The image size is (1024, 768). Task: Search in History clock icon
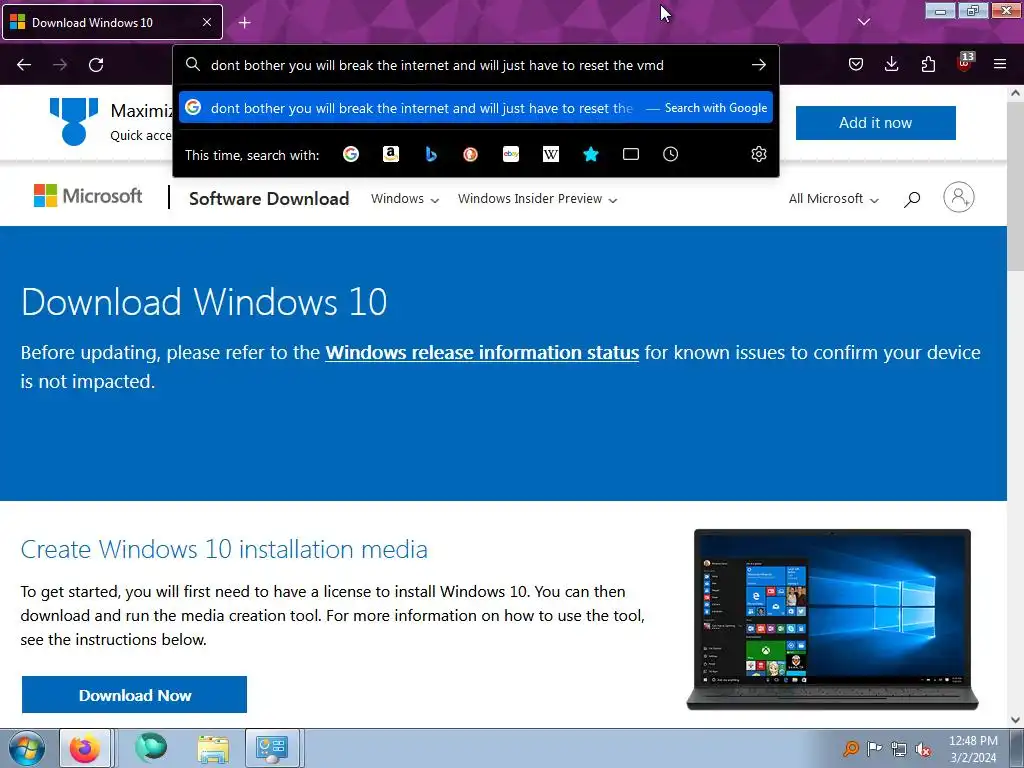click(670, 154)
